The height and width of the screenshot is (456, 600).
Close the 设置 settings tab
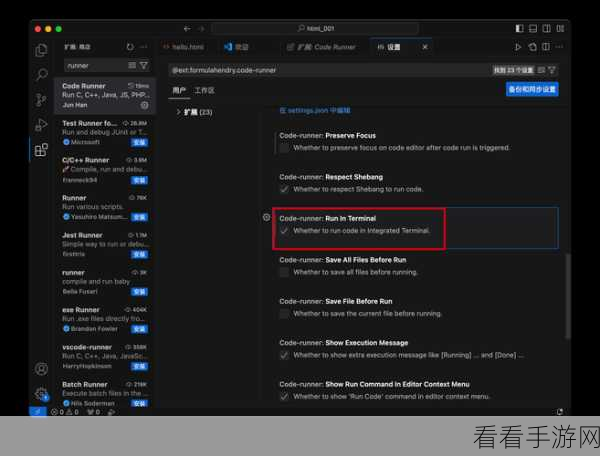[425, 47]
